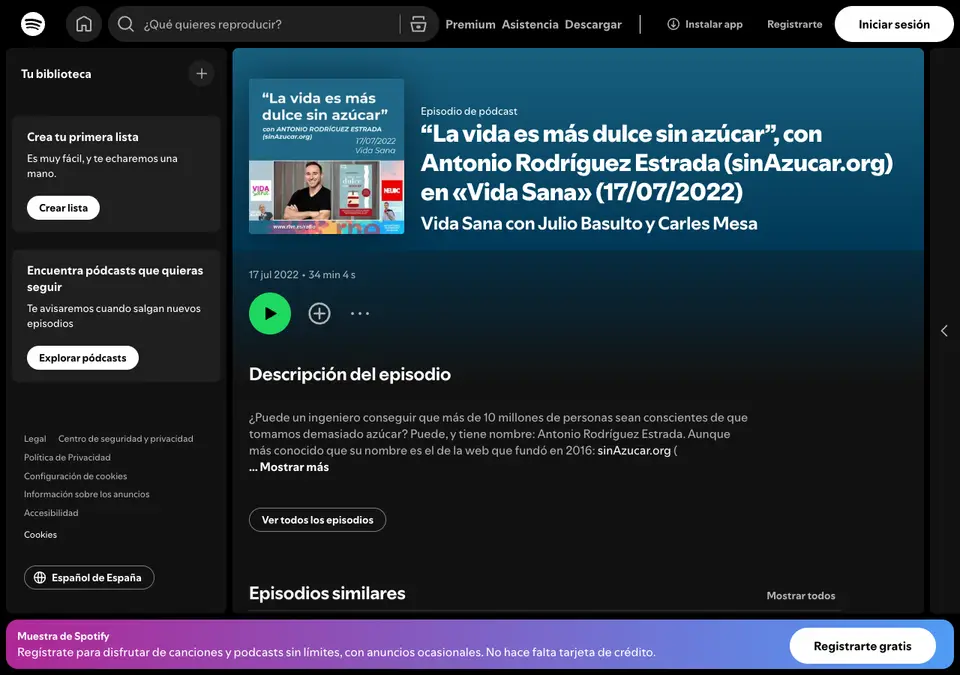960x675 pixels.
Task: Click Instalar app
Action: click(705, 25)
